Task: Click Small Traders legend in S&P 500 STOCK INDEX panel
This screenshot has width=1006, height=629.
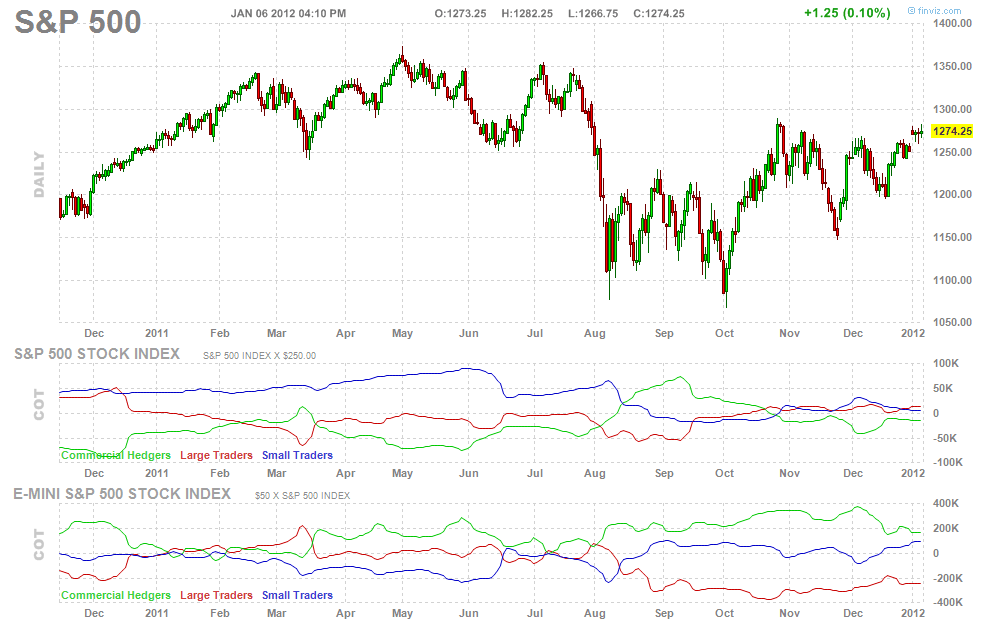Action: (297, 455)
